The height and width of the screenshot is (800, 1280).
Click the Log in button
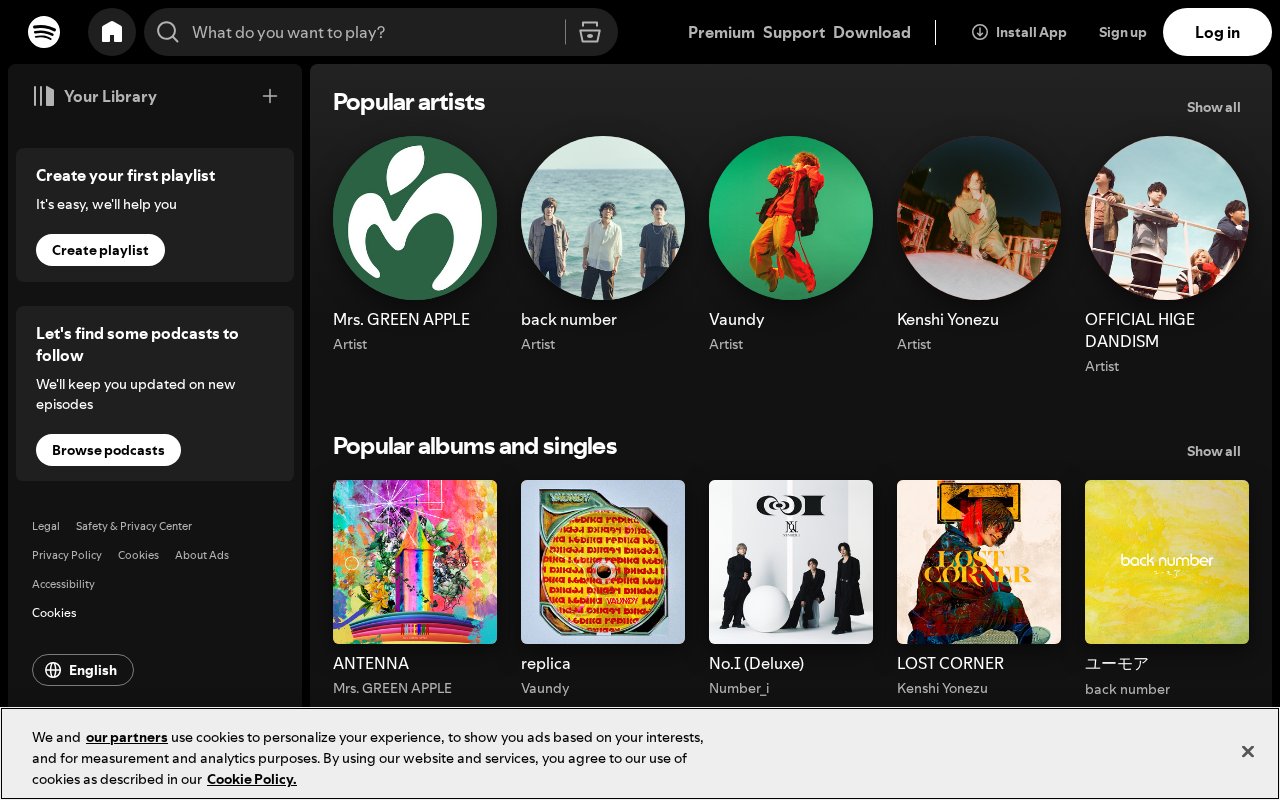point(1217,32)
